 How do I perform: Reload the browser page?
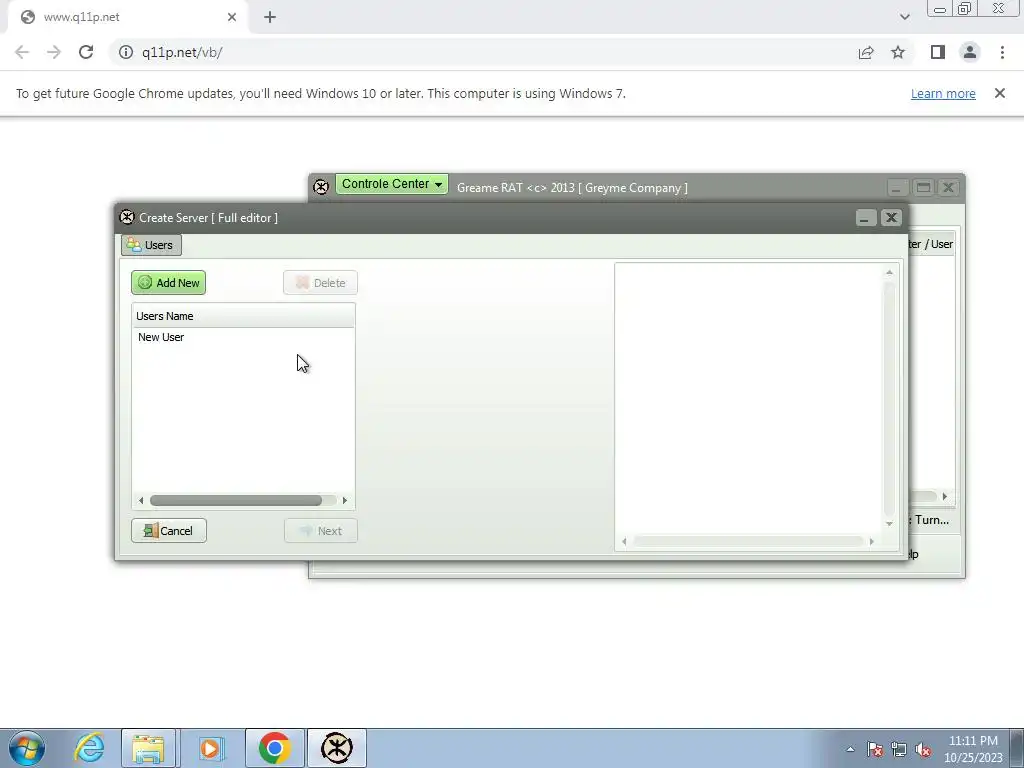(x=86, y=52)
